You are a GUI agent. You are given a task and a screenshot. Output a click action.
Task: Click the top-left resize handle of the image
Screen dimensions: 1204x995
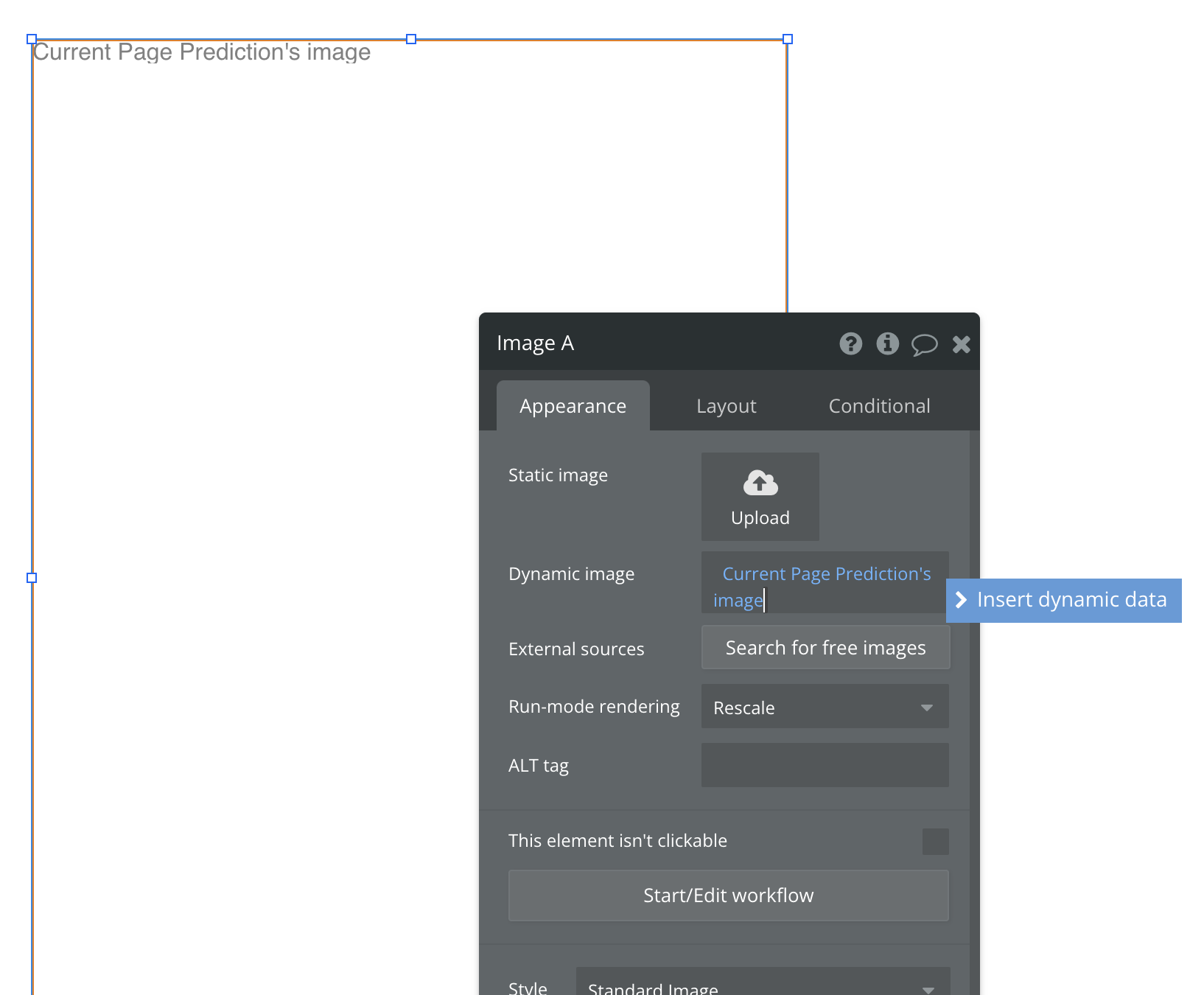(32, 39)
